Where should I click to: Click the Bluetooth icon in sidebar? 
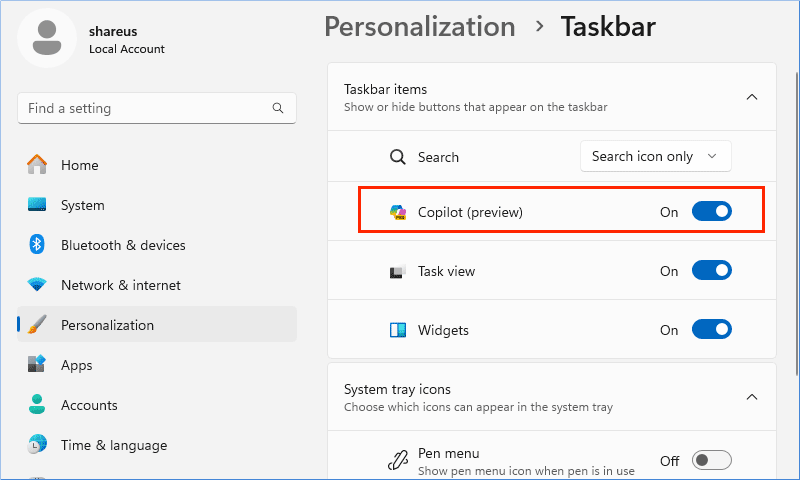click(x=37, y=244)
